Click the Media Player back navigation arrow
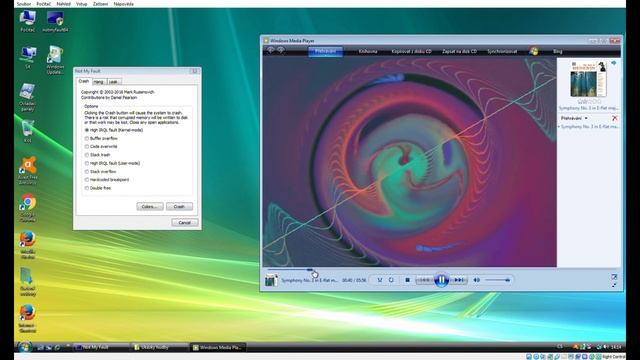Viewport: 640px width, 360px height. click(271, 50)
